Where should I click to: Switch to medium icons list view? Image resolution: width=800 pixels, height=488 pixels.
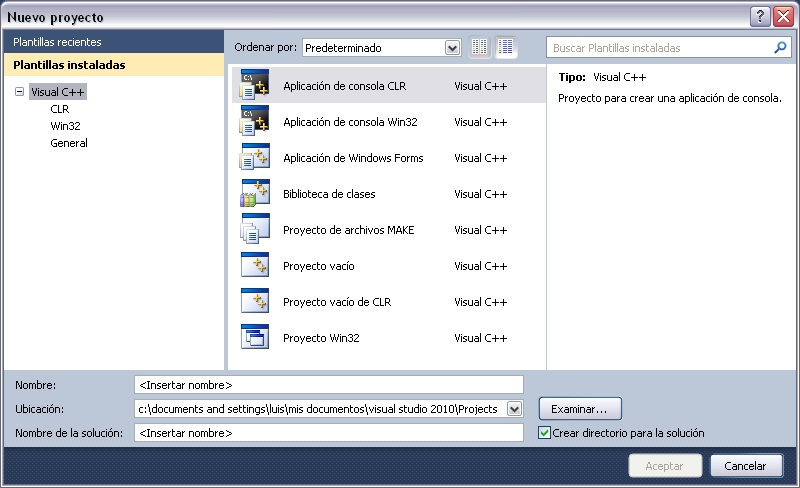click(505, 47)
